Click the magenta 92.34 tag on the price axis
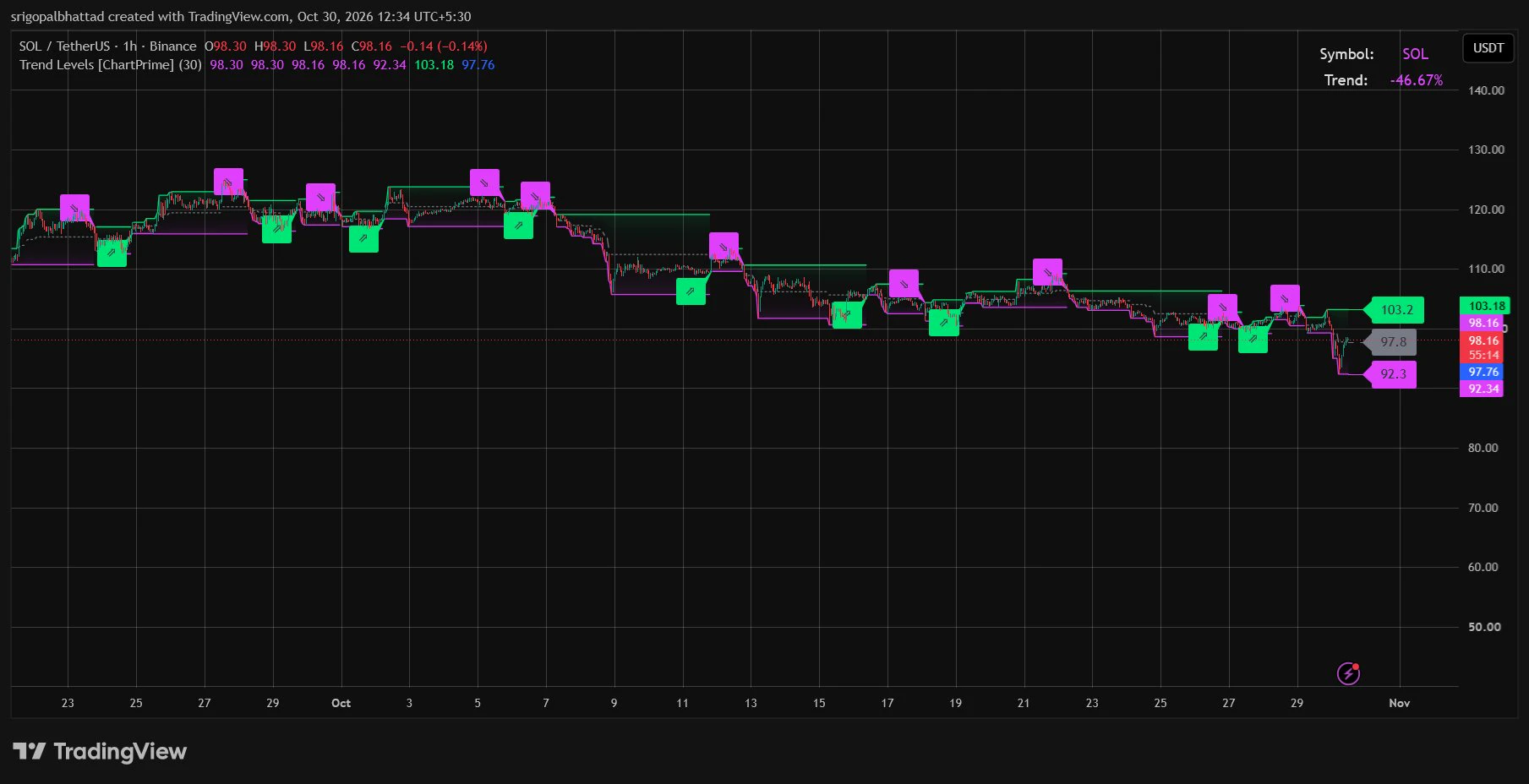Viewport: 1529px width, 784px height. [1482, 389]
